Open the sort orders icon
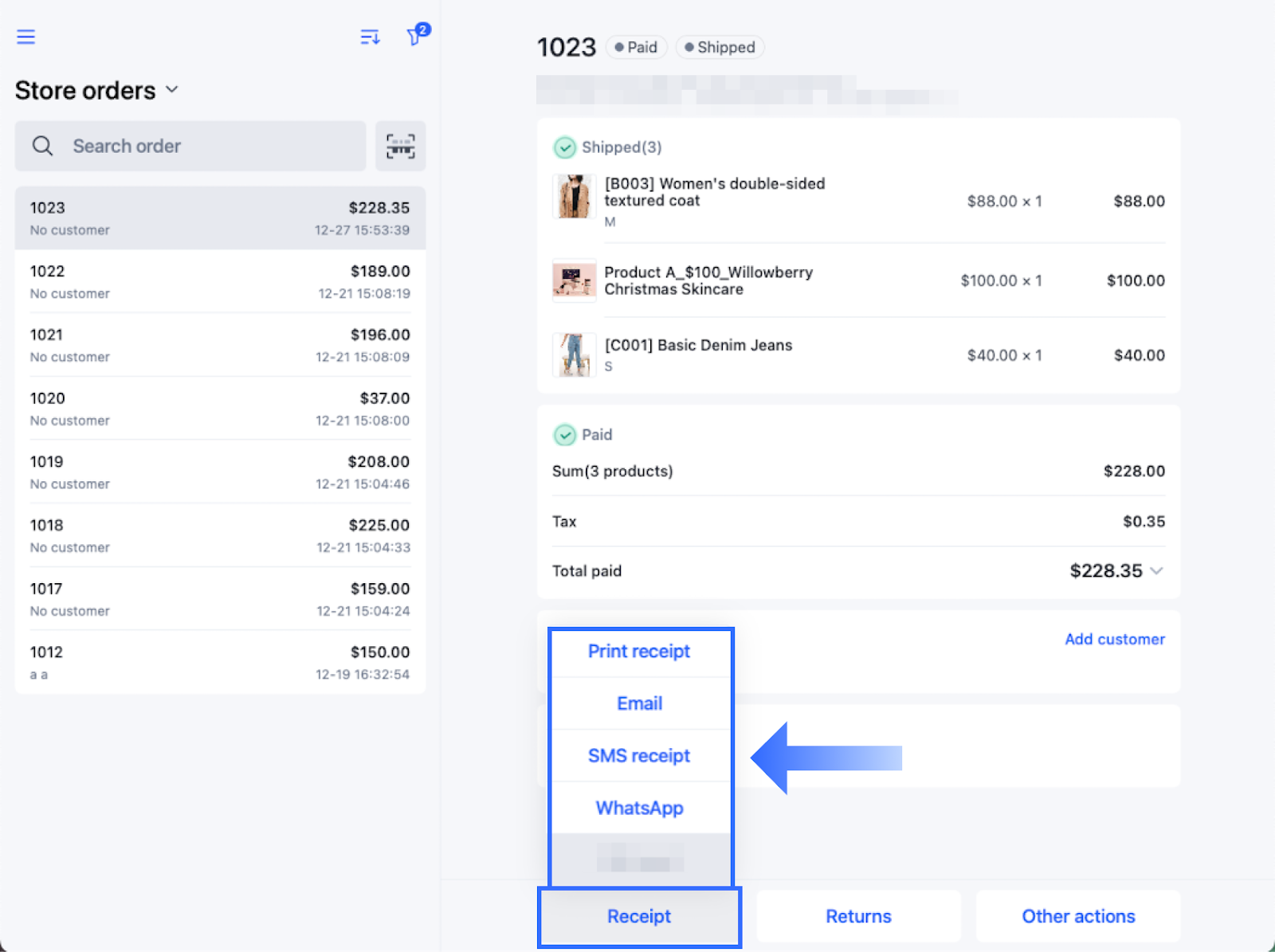Screen dimensions: 1275x952 click(x=370, y=37)
